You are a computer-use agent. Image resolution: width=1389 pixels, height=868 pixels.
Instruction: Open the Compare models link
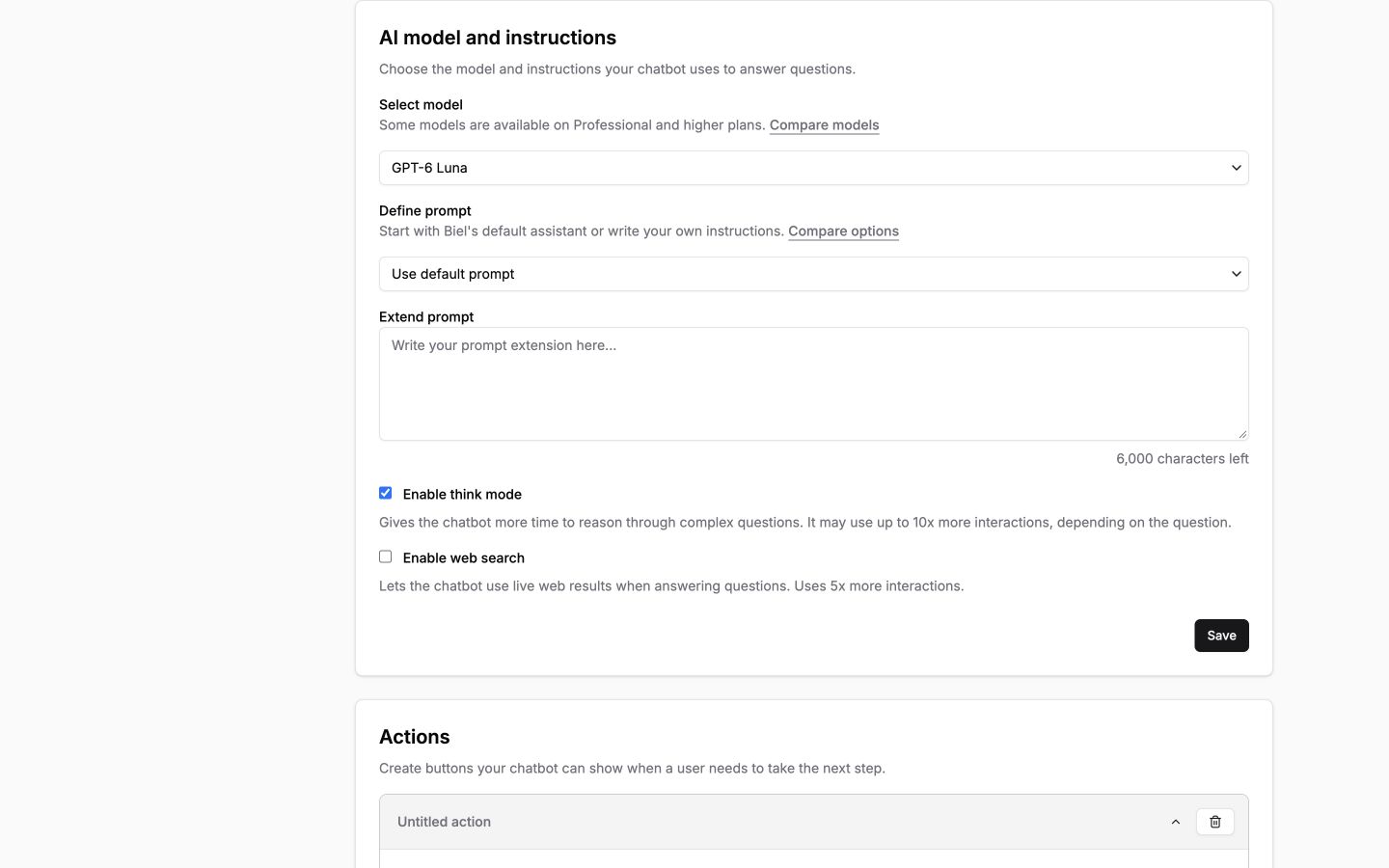click(x=824, y=125)
